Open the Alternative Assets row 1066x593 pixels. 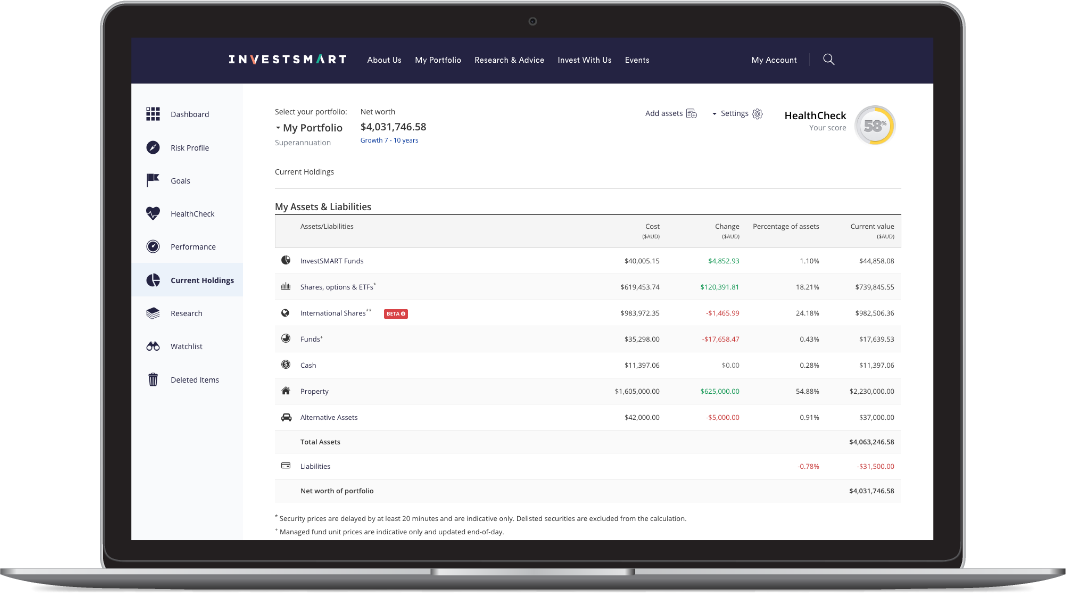[329, 418]
